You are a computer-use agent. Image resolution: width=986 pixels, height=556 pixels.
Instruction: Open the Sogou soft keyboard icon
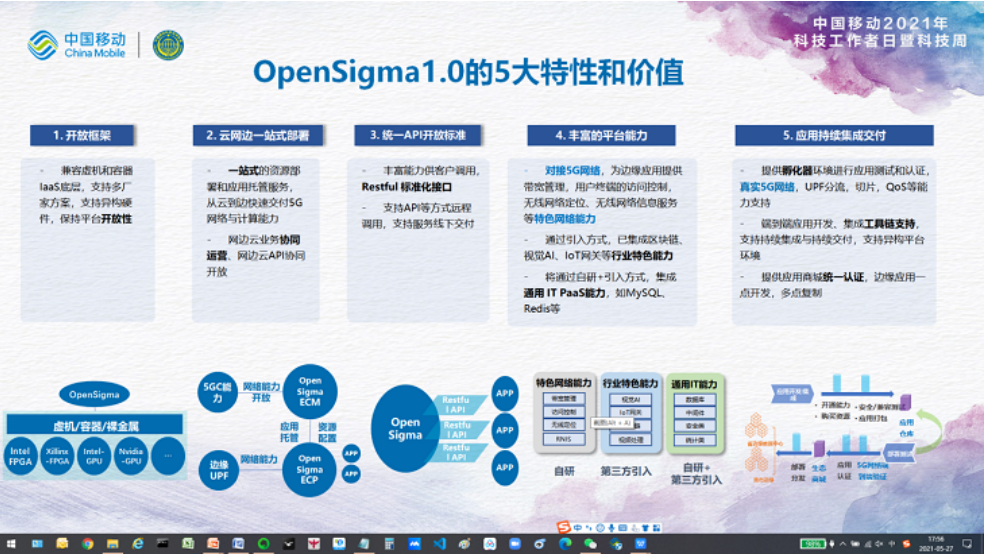(x=623, y=528)
